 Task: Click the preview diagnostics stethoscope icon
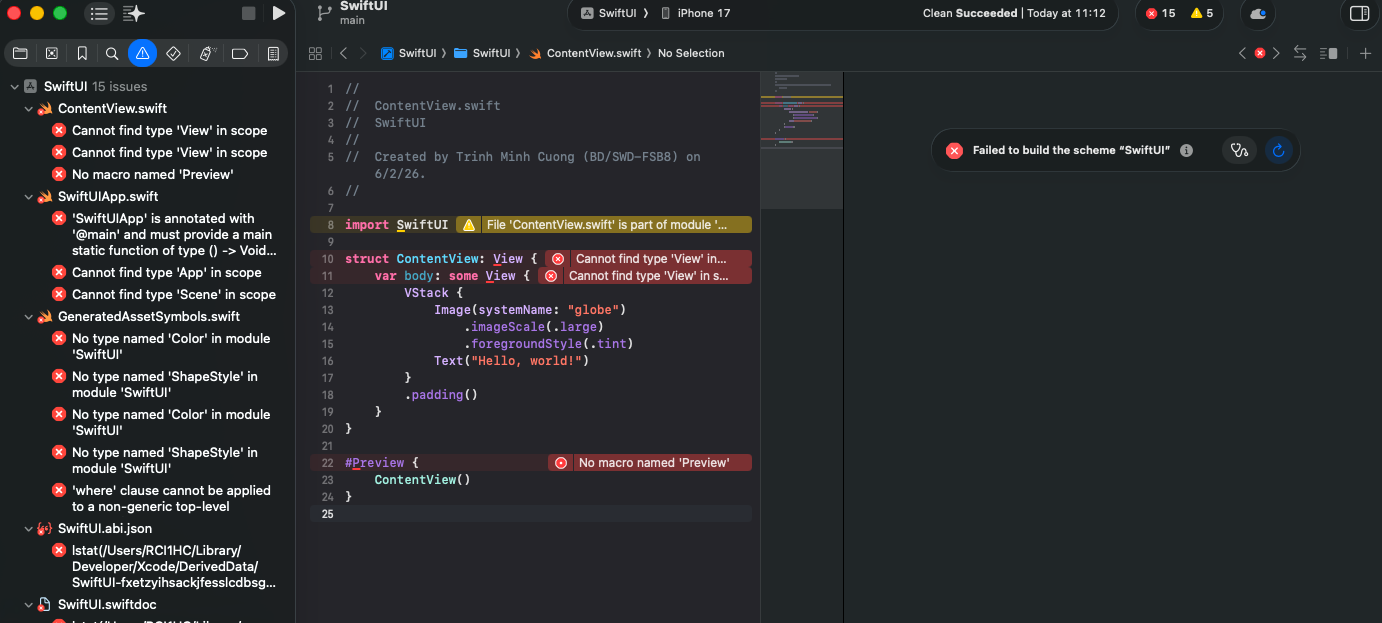tap(1240, 150)
